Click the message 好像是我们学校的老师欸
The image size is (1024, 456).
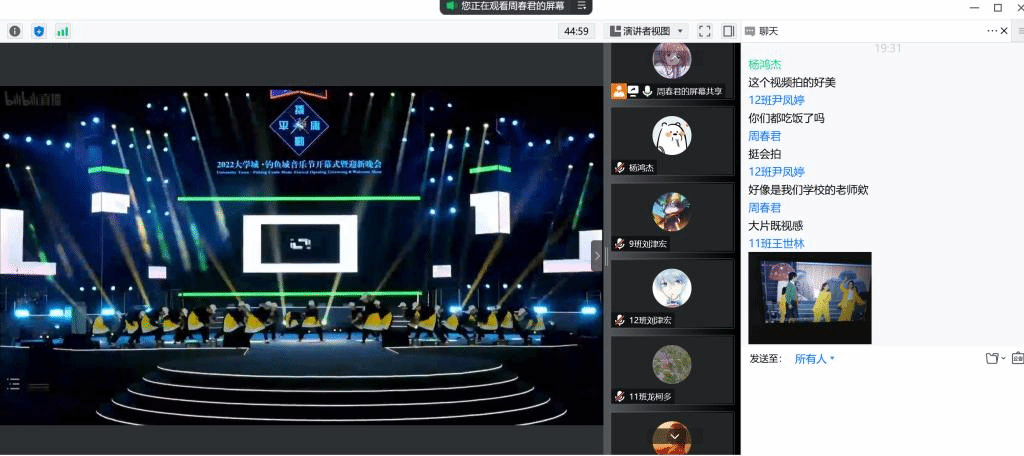808,190
